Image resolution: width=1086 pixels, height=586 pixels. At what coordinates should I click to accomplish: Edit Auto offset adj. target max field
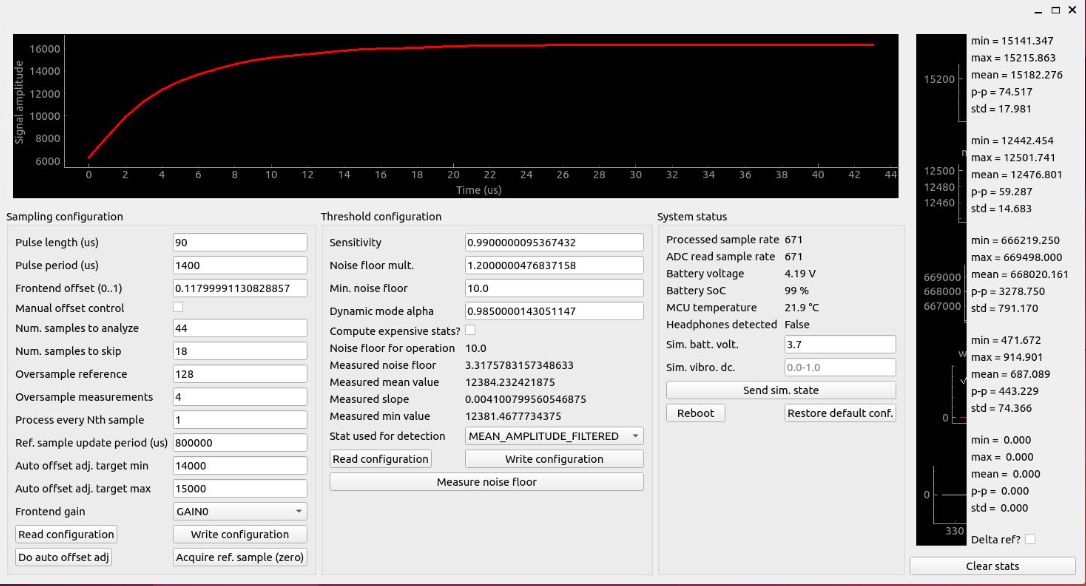[240, 488]
